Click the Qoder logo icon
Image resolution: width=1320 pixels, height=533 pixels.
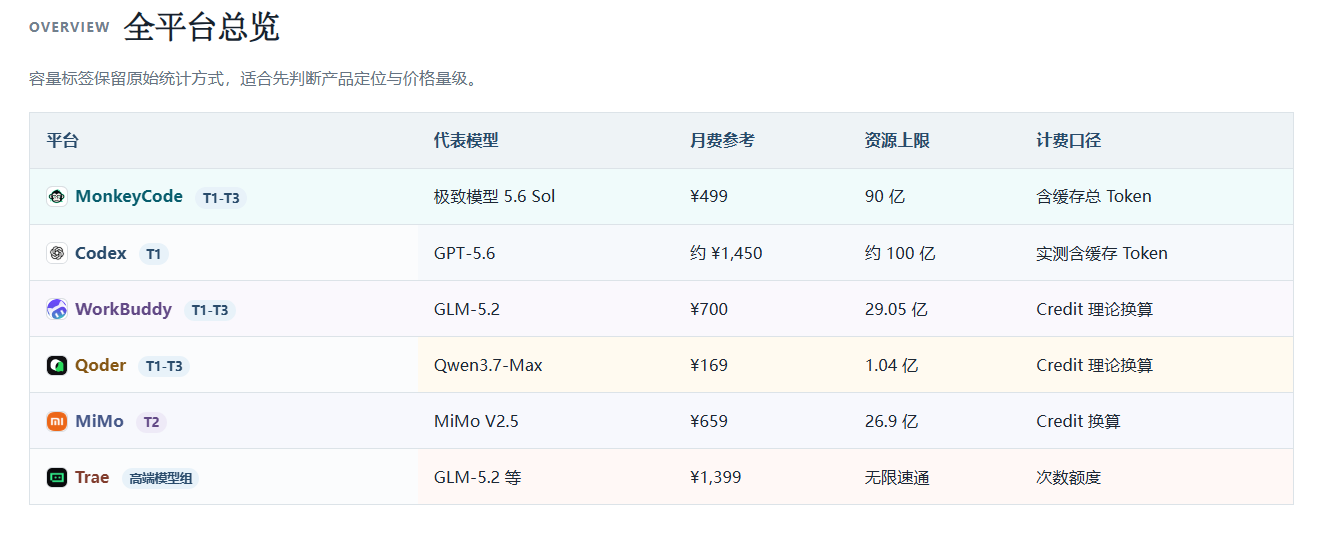pyautogui.click(x=57, y=365)
